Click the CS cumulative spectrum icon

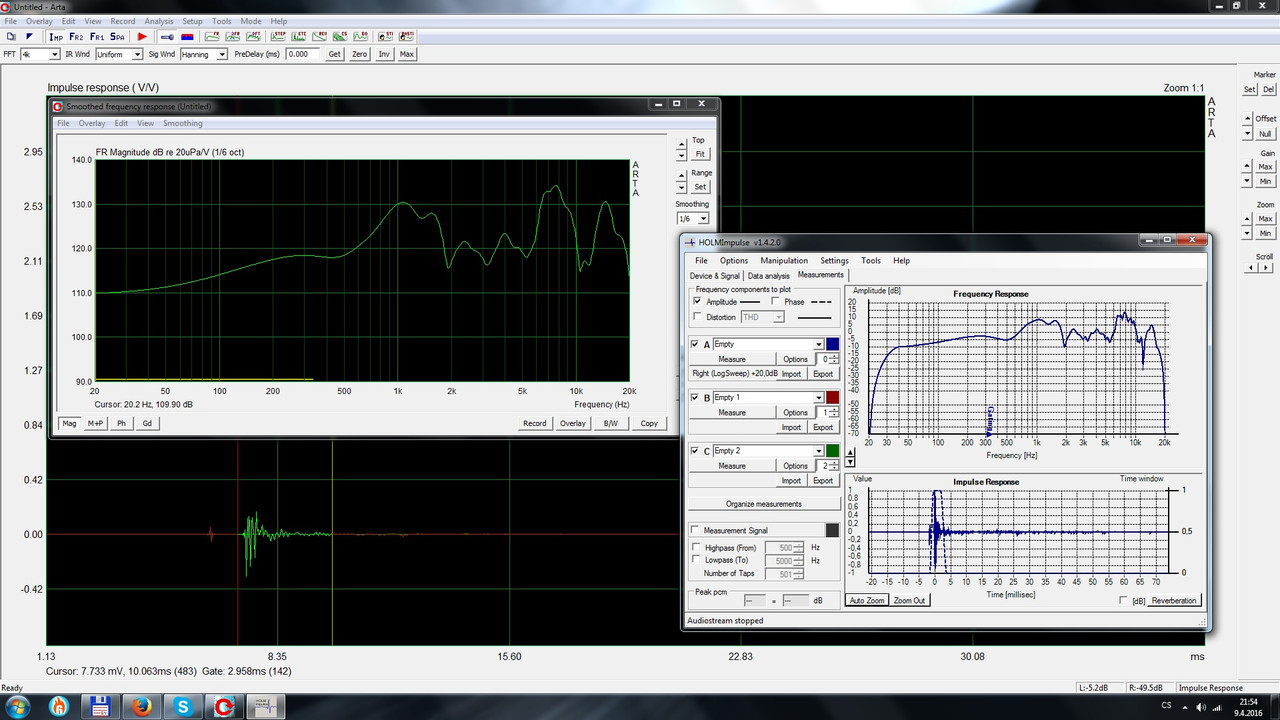click(340, 37)
